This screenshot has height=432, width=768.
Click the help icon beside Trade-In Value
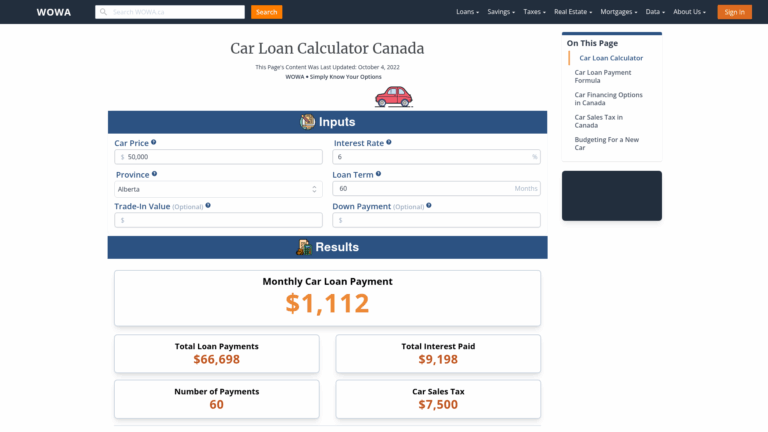click(209, 206)
